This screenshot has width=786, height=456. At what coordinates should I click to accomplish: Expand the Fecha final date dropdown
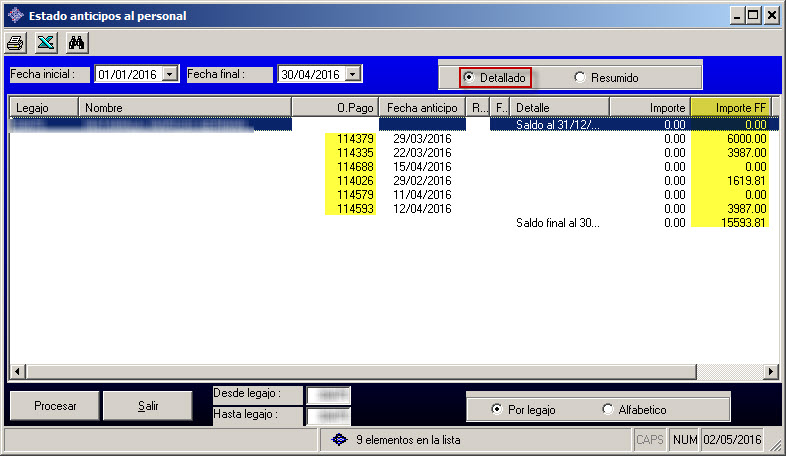(x=353, y=74)
